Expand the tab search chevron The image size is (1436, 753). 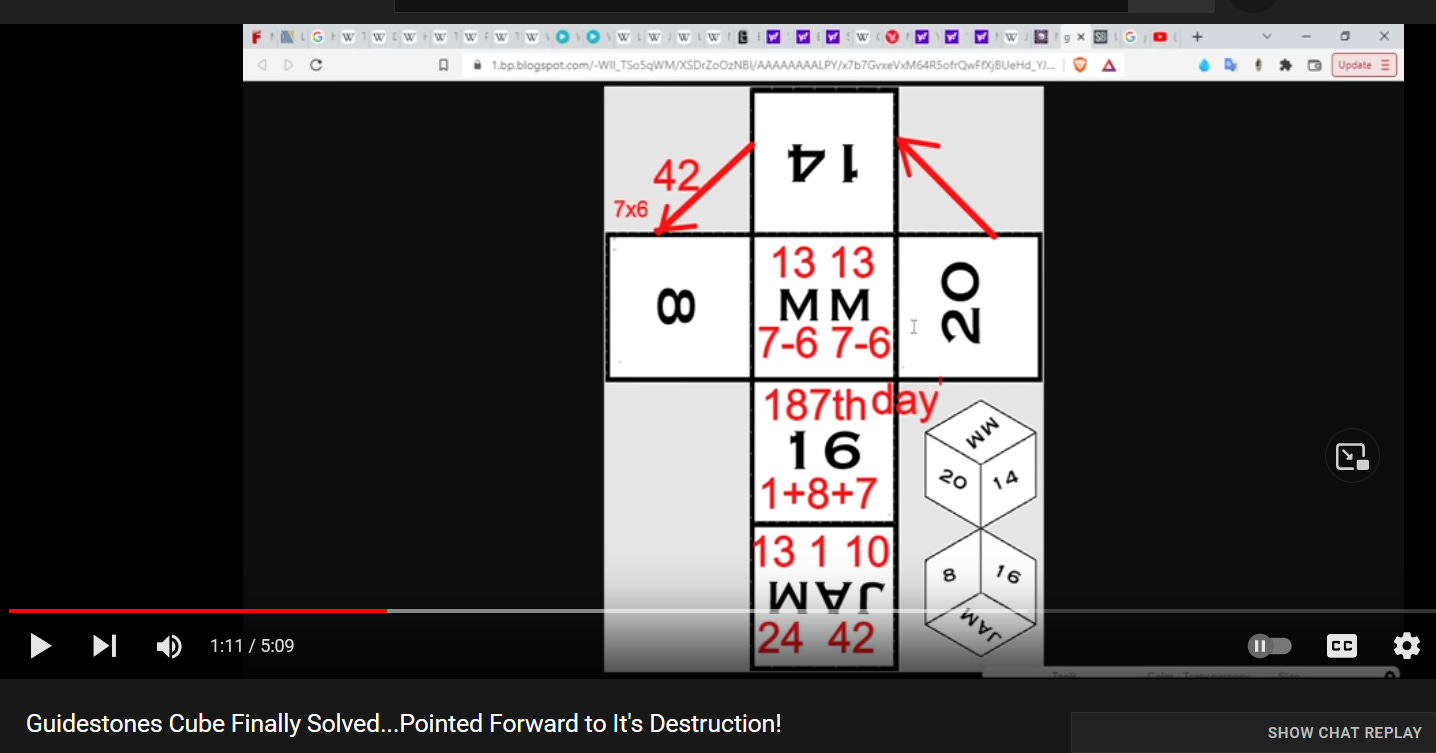[x=1267, y=37]
